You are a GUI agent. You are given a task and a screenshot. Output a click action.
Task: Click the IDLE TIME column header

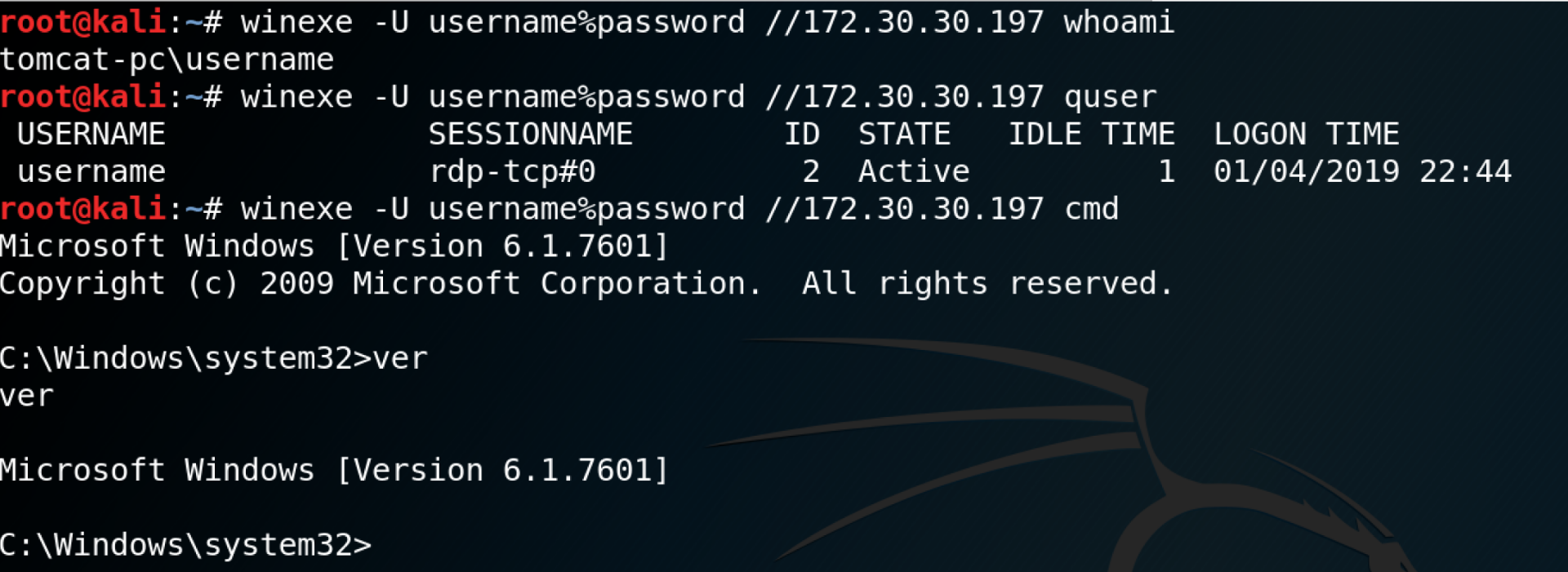[1091, 134]
